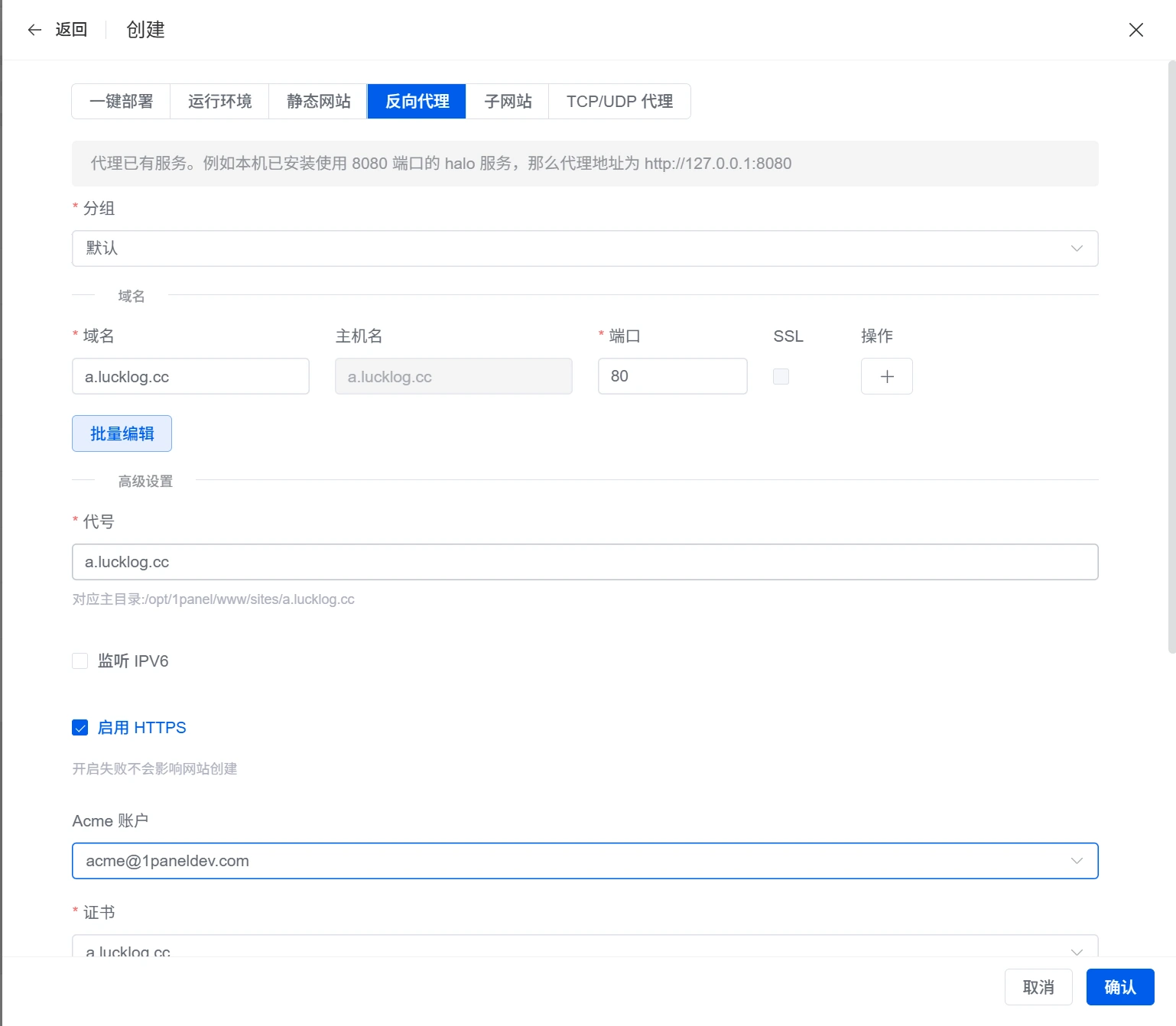The width and height of the screenshot is (1176, 1026).
Task: Open the 证书 certificate dropdown
Action: [585, 946]
